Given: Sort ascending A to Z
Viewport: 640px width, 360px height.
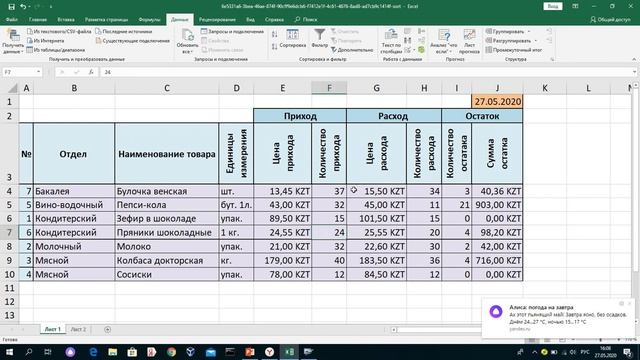Looking at the screenshot, I should [x=275, y=35].
